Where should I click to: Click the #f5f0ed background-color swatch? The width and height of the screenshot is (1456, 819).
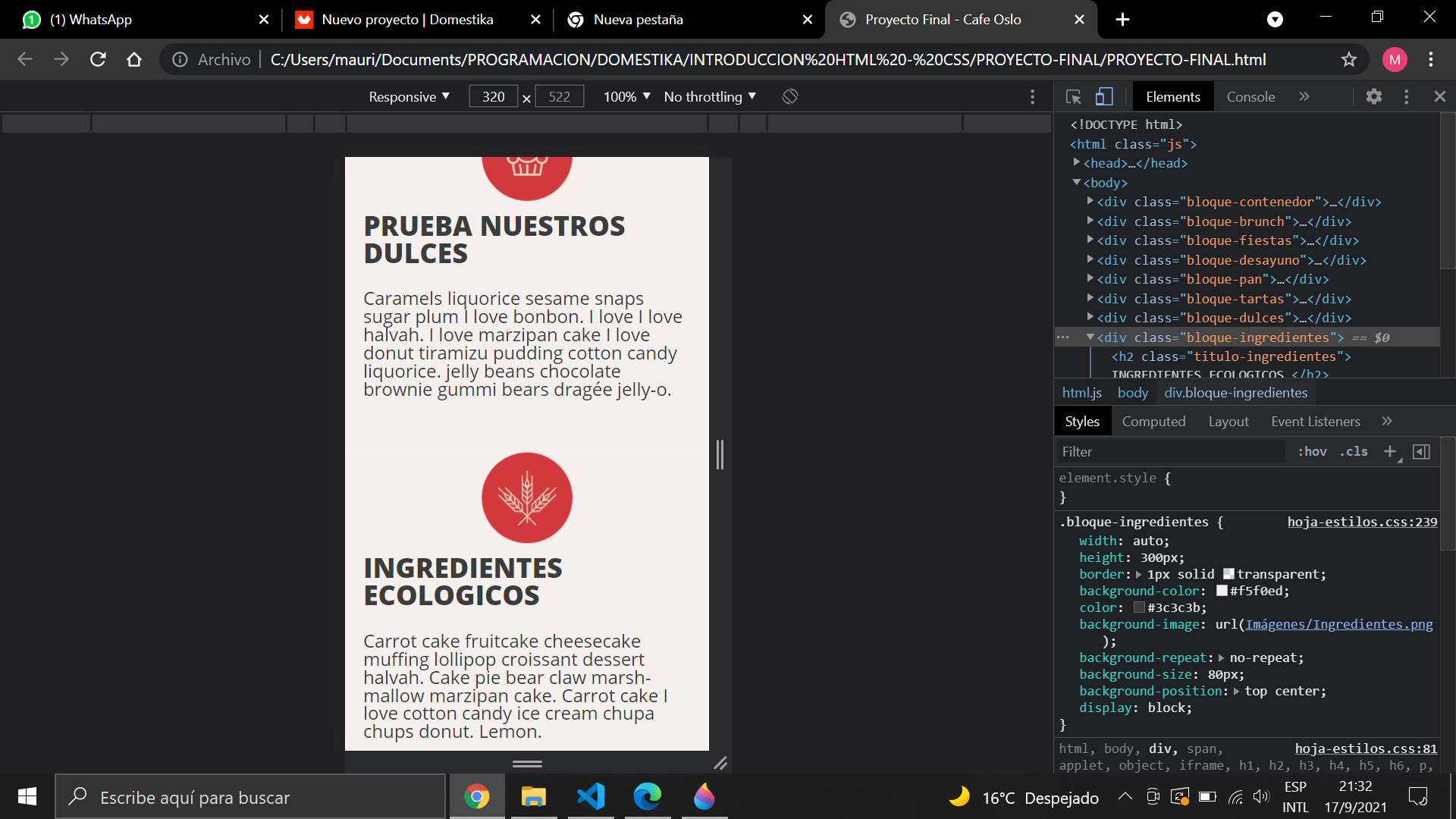[x=1222, y=591]
